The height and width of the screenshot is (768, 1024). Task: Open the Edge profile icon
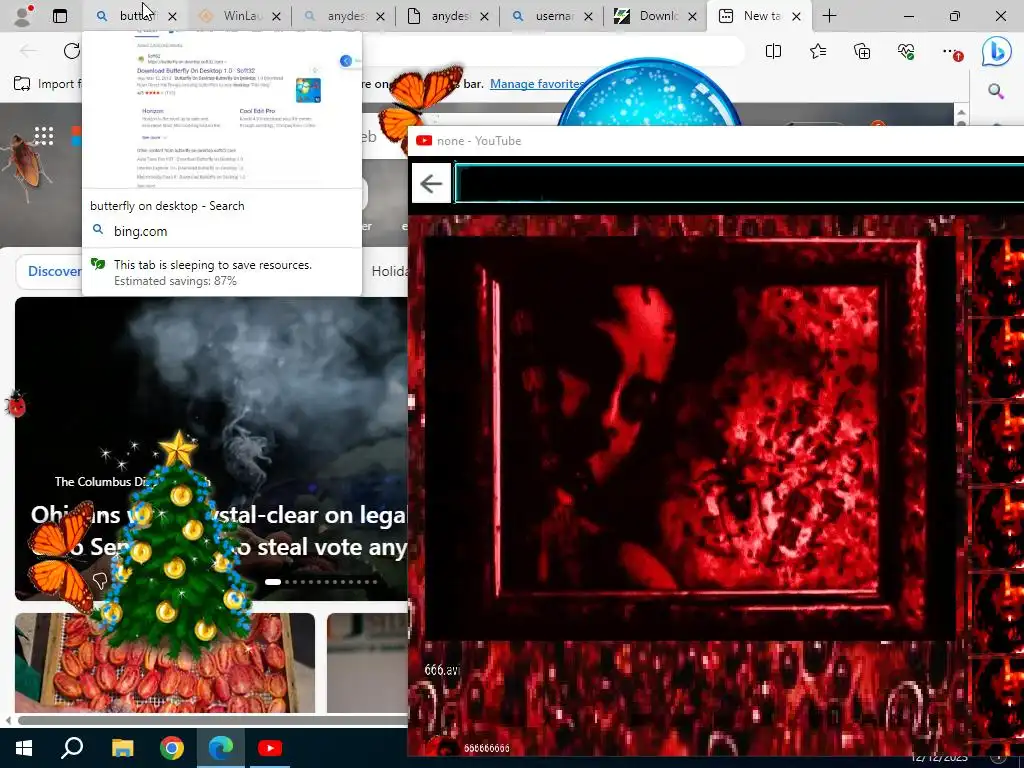click(23, 16)
